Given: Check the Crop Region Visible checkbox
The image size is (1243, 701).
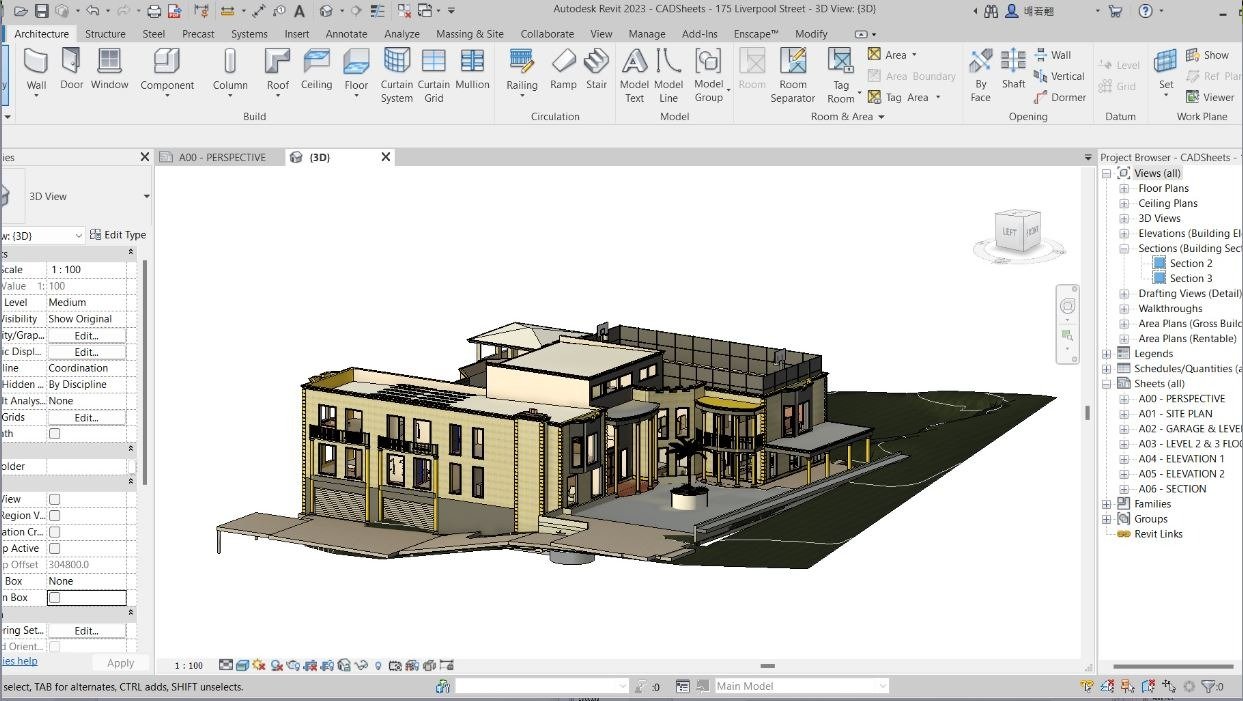Looking at the screenshot, I should click(55, 516).
